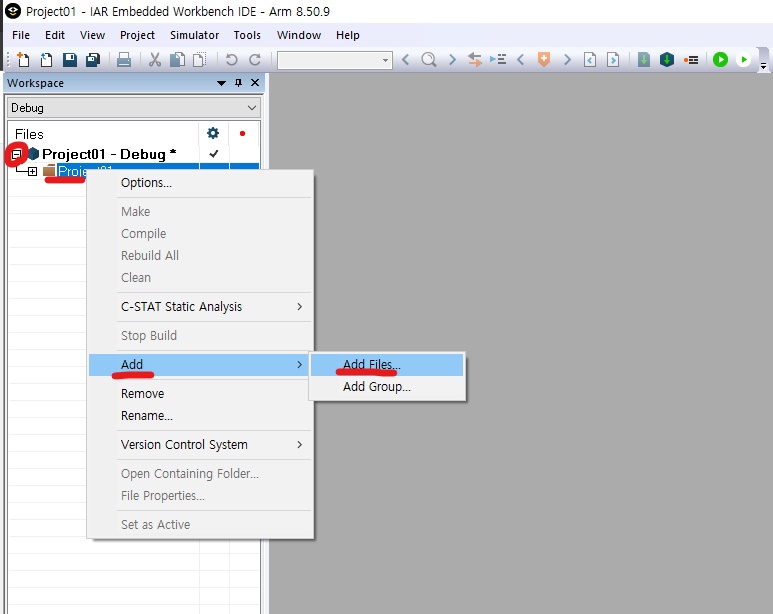The image size is (773, 614).
Task: Open the Simulator menu
Action: [194, 35]
